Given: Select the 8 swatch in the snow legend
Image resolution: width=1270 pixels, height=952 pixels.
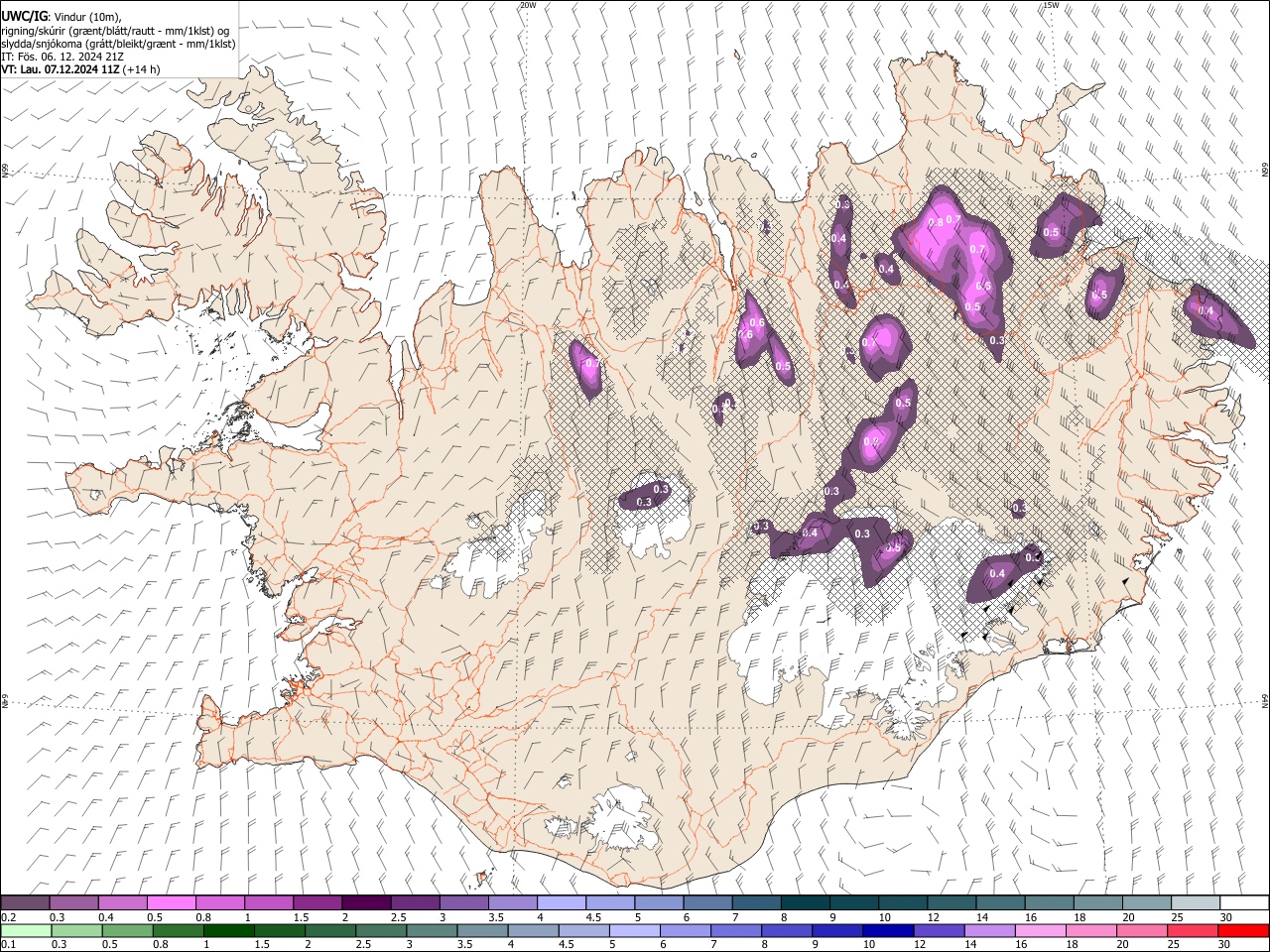Looking at the screenshot, I should [x=806, y=903].
